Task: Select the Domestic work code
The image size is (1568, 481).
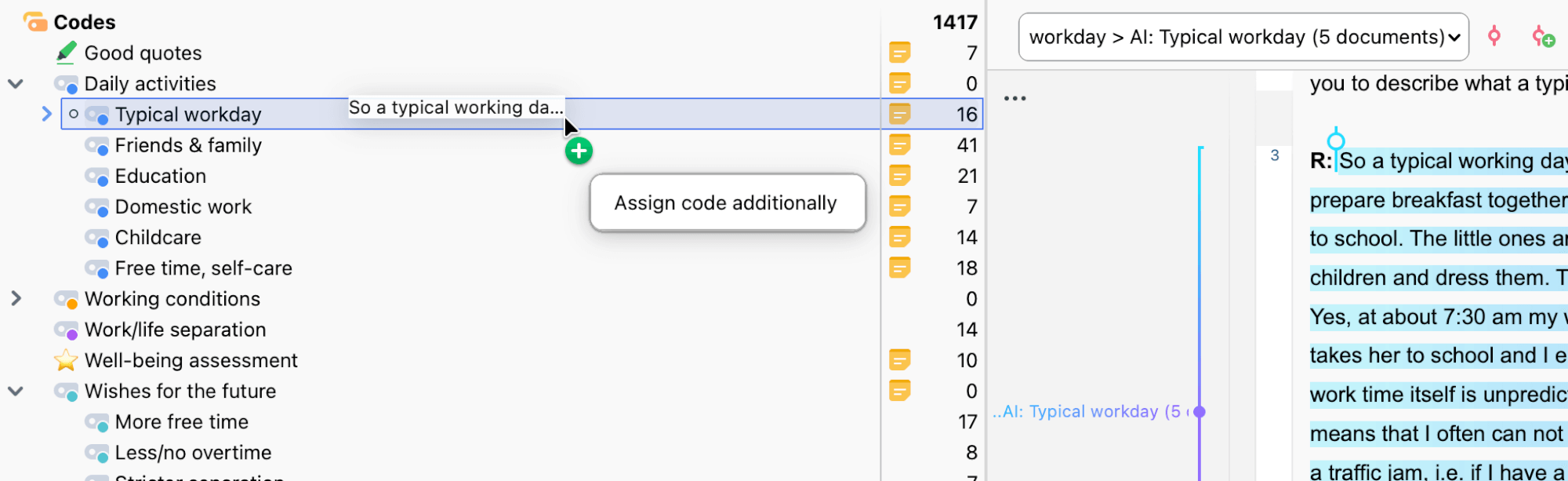Action: 183,206
